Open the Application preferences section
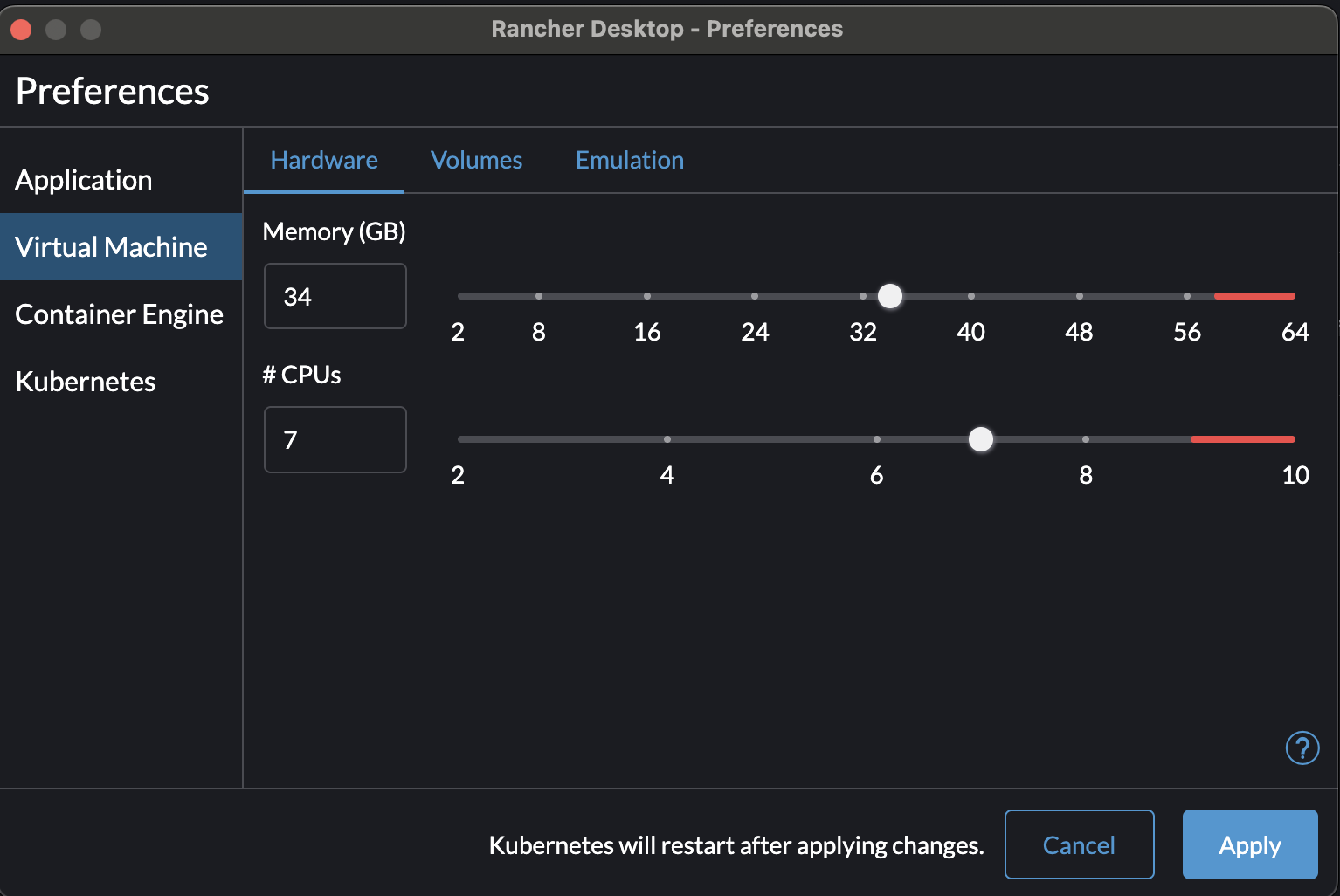The width and height of the screenshot is (1340, 896). 84,180
